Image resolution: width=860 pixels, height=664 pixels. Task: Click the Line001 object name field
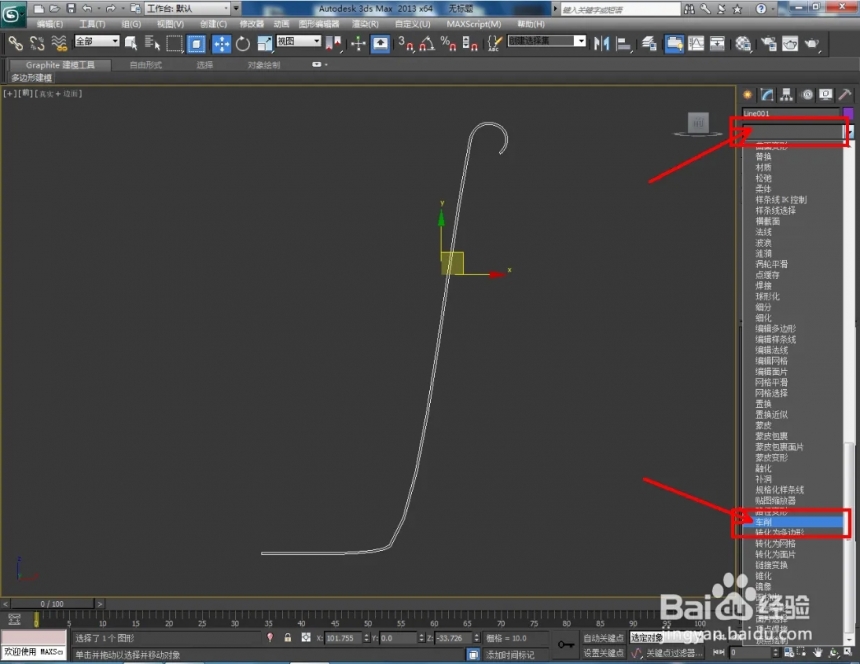tap(791, 113)
